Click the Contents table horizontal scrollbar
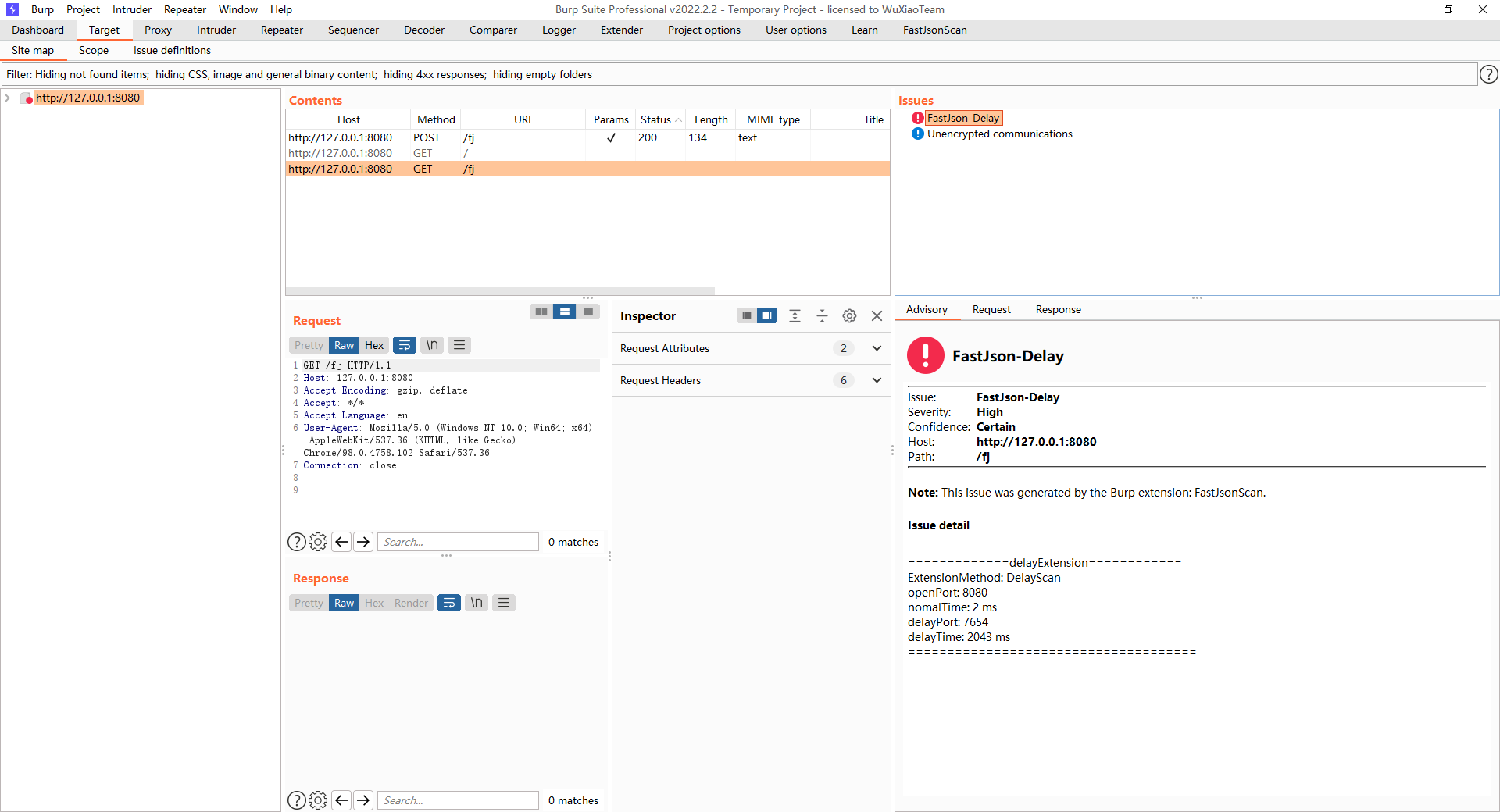 [x=500, y=291]
